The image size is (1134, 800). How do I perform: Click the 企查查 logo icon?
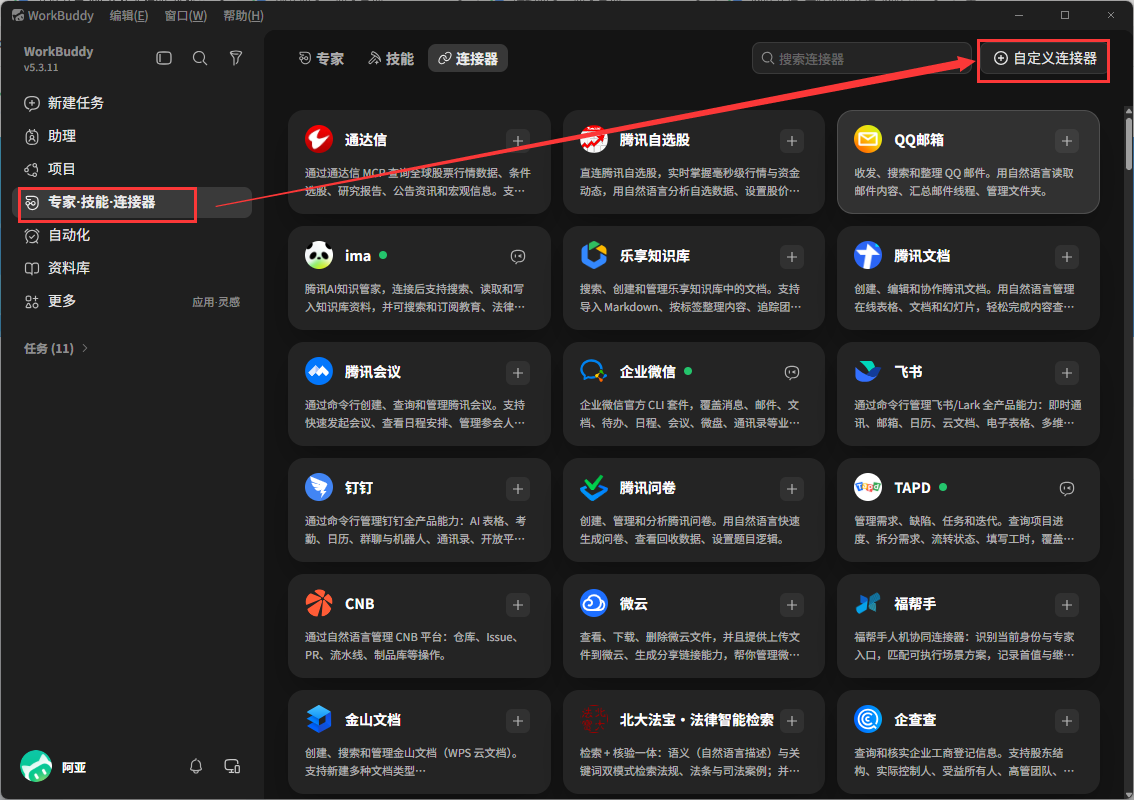click(868, 719)
